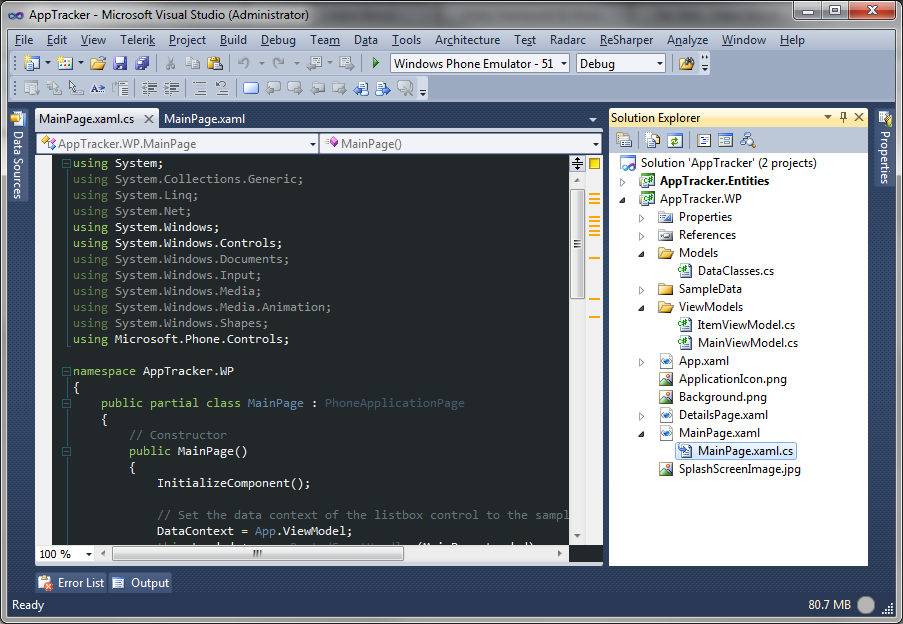Click the New Project toolbar icon
Screen dimensions: 903x624
[x=32, y=63]
